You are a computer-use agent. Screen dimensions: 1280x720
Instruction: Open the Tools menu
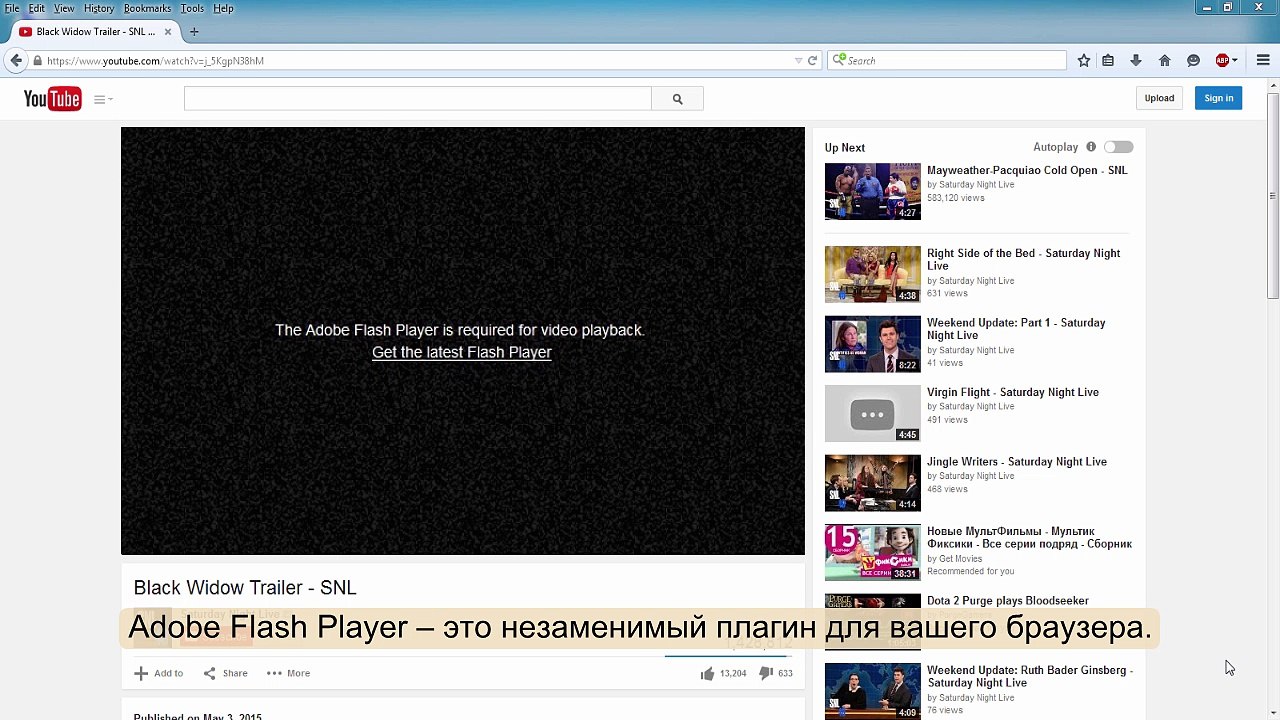(x=192, y=8)
